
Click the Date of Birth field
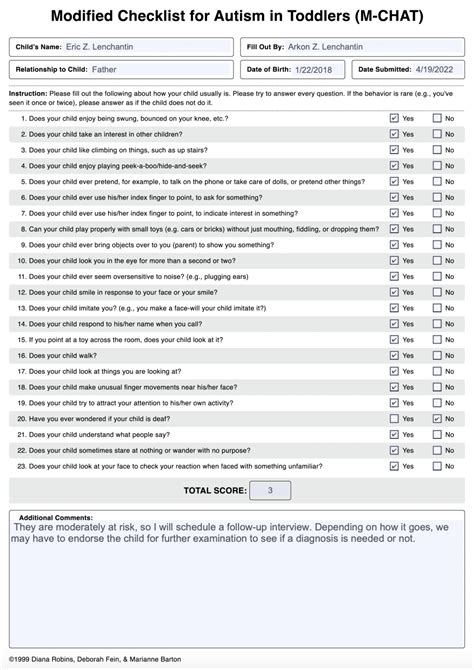click(x=318, y=70)
